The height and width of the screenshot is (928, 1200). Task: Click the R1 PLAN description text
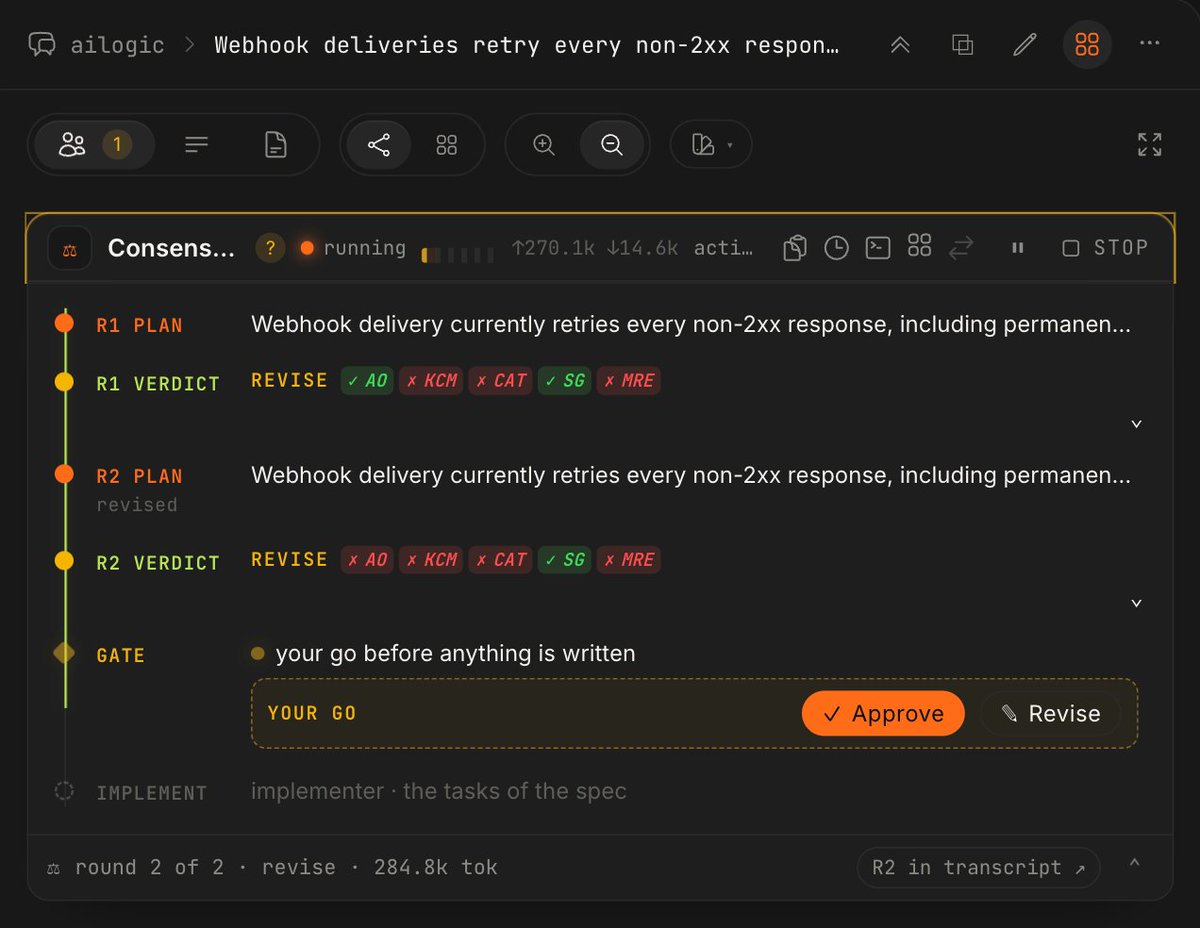tap(691, 325)
